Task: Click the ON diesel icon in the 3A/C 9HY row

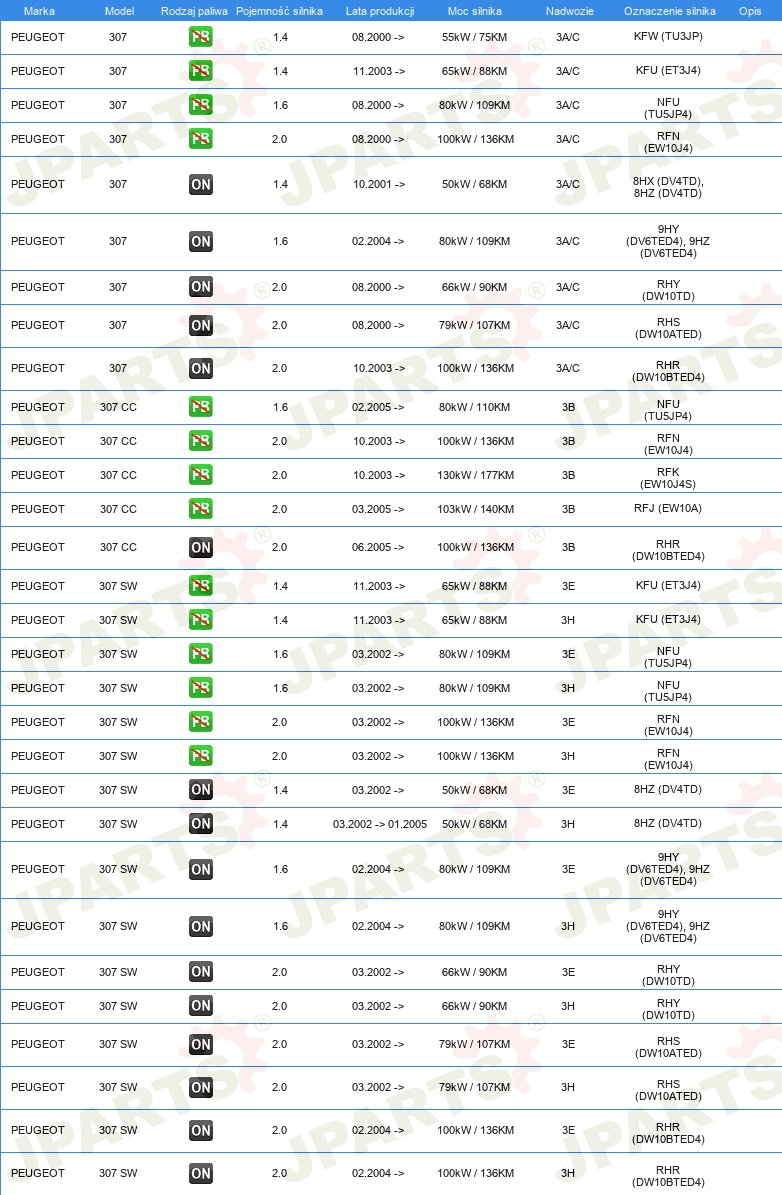Action: pyautogui.click(x=200, y=242)
